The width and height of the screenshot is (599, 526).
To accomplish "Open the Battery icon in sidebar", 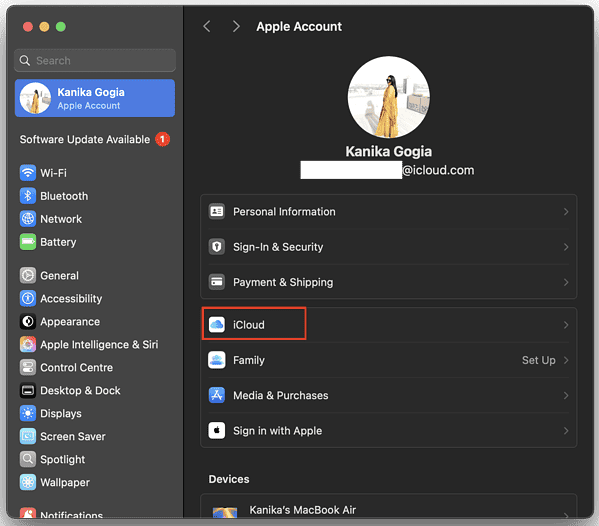I will 28,242.
